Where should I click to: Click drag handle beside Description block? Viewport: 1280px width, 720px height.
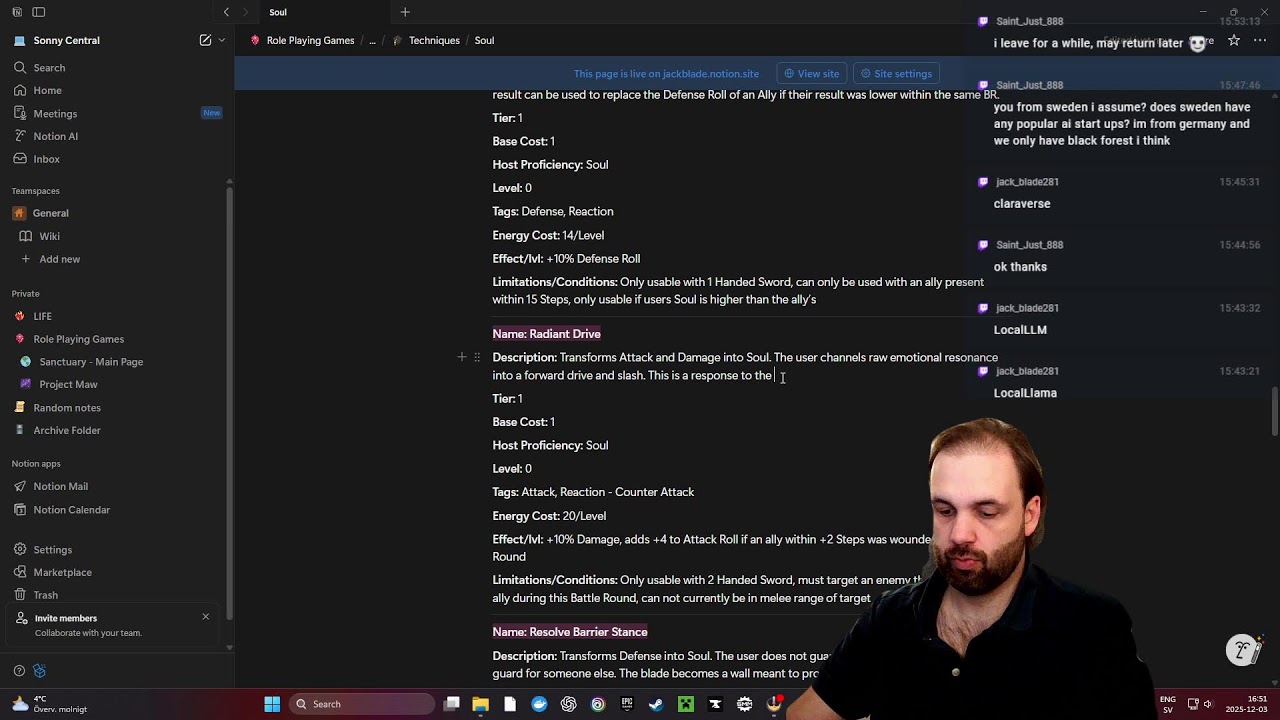coord(477,357)
